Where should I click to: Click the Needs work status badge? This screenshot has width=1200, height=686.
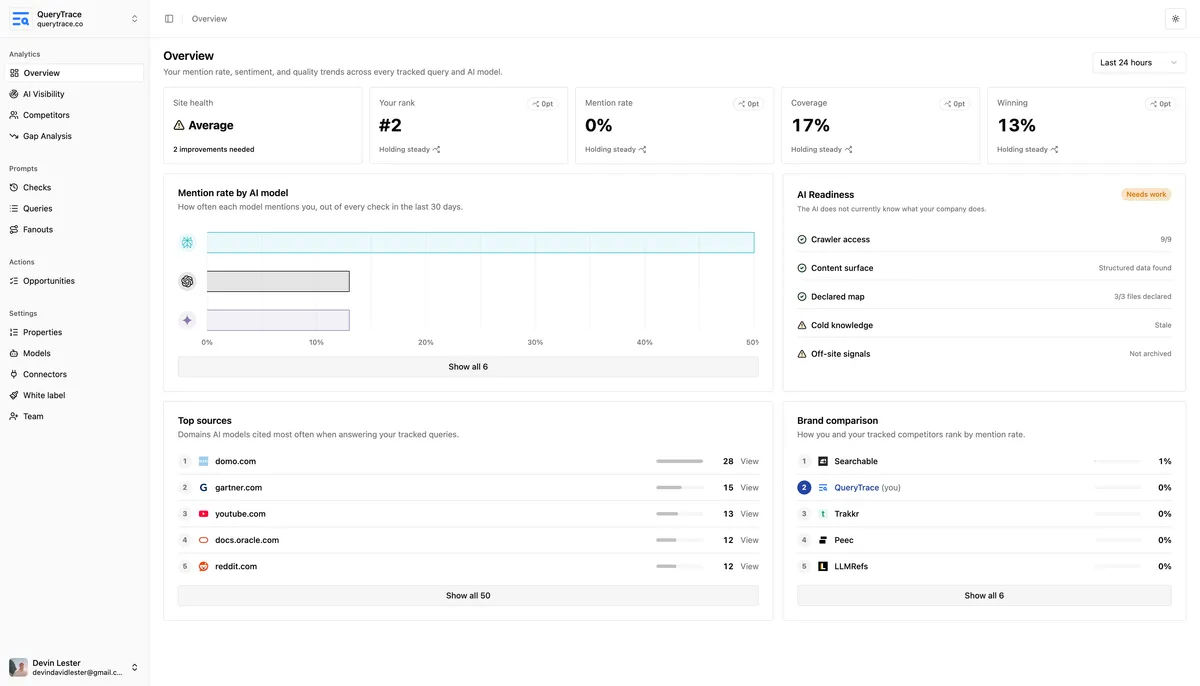[1146, 195]
